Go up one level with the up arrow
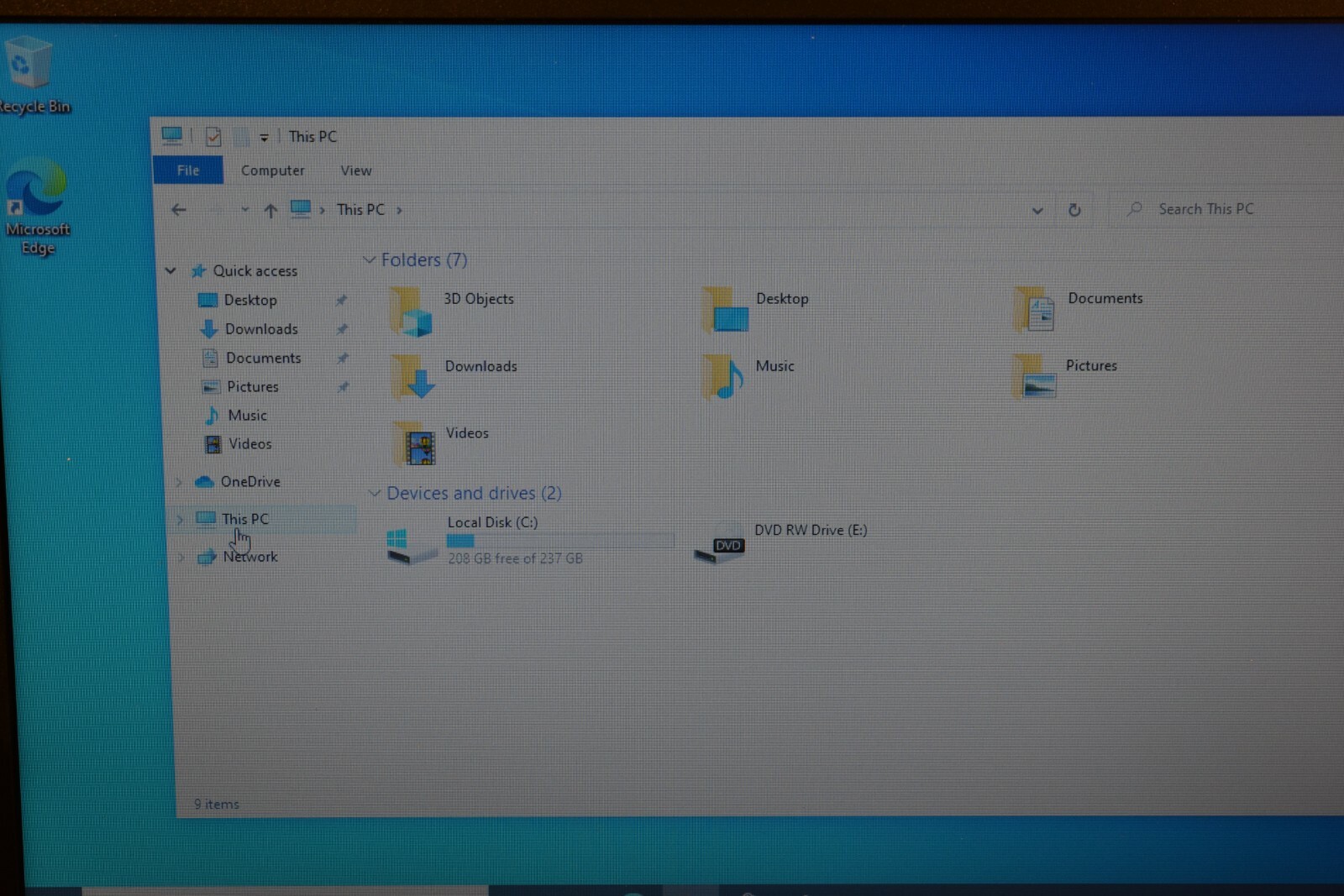The width and height of the screenshot is (1344, 896). coord(270,211)
